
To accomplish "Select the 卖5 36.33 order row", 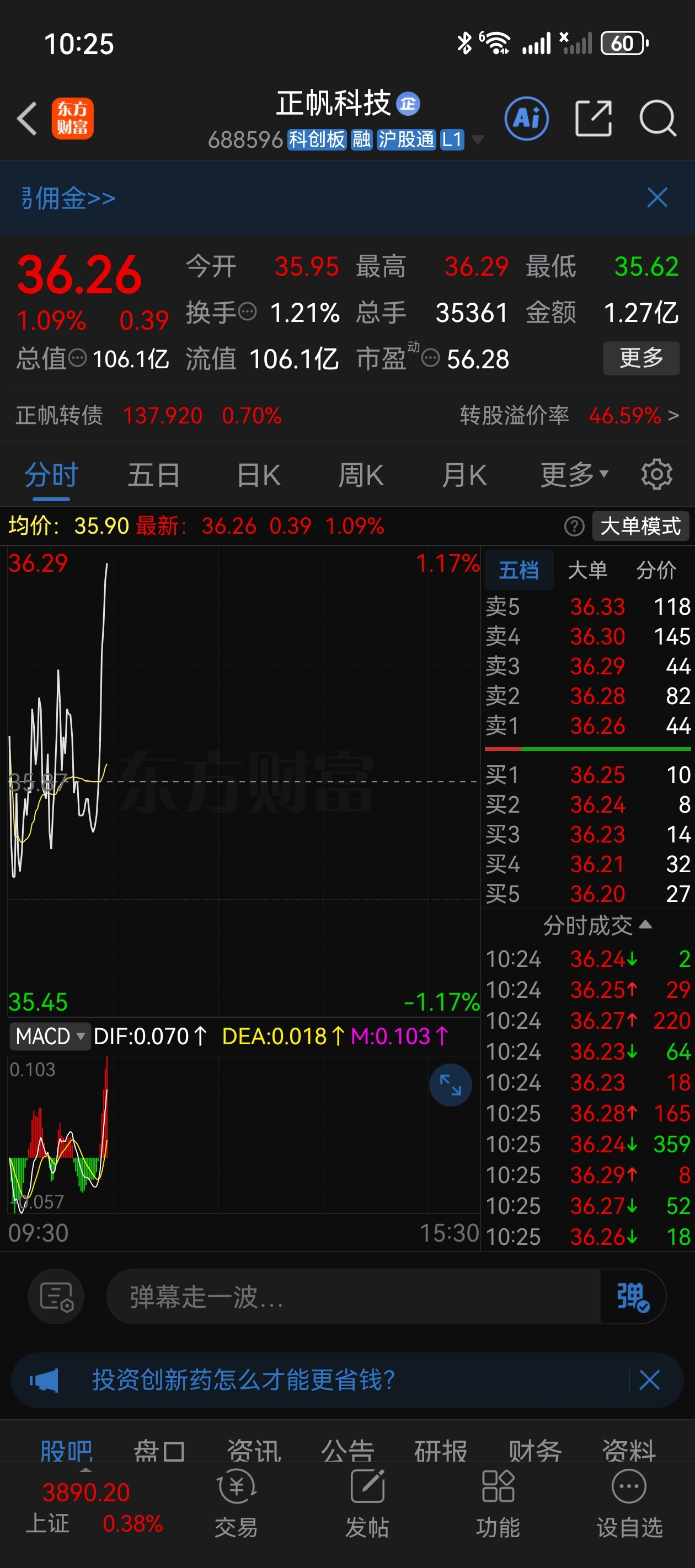I will [588, 606].
